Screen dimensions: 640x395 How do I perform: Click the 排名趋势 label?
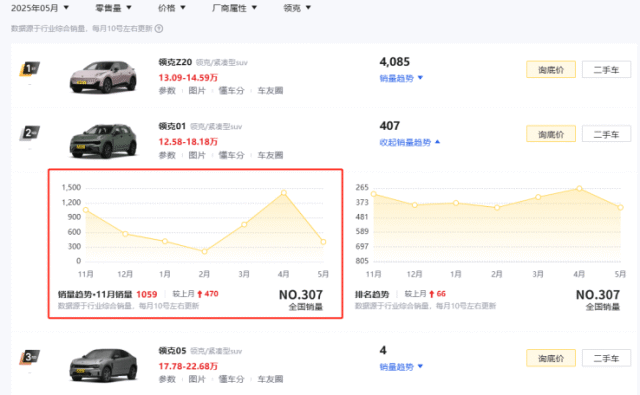pos(372,294)
